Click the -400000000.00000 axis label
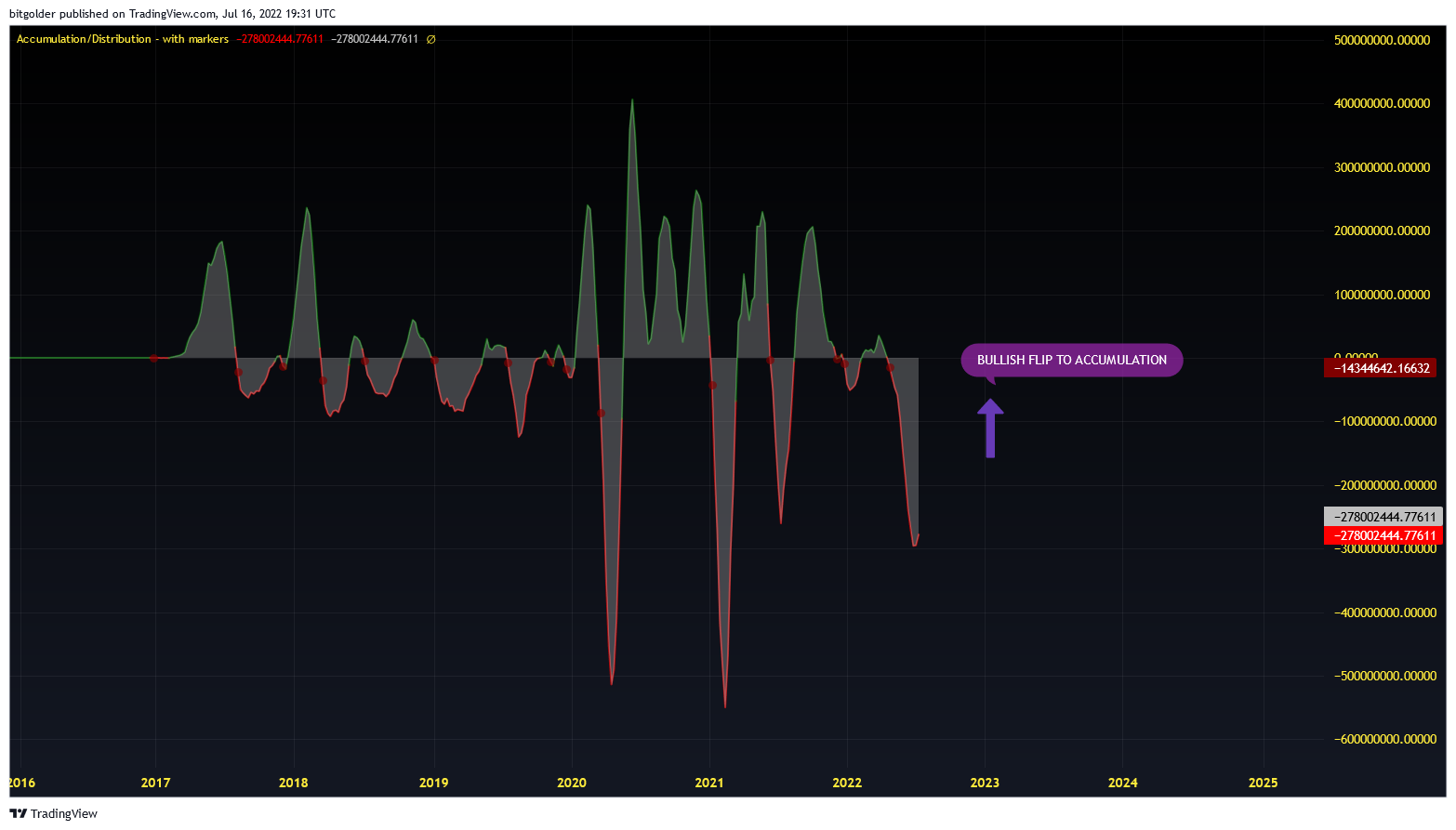Viewport: 1456px width, 830px height. [x=1385, y=613]
